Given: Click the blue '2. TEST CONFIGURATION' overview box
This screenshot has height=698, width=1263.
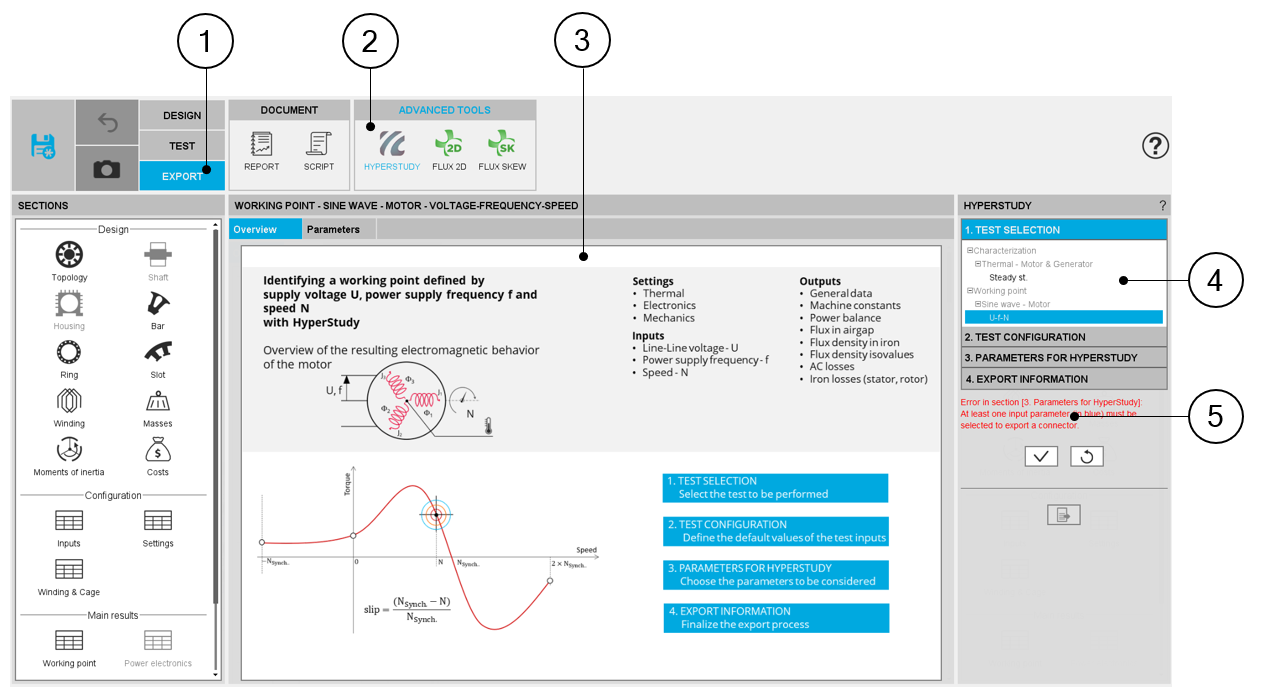Looking at the screenshot, I should 776,531.
